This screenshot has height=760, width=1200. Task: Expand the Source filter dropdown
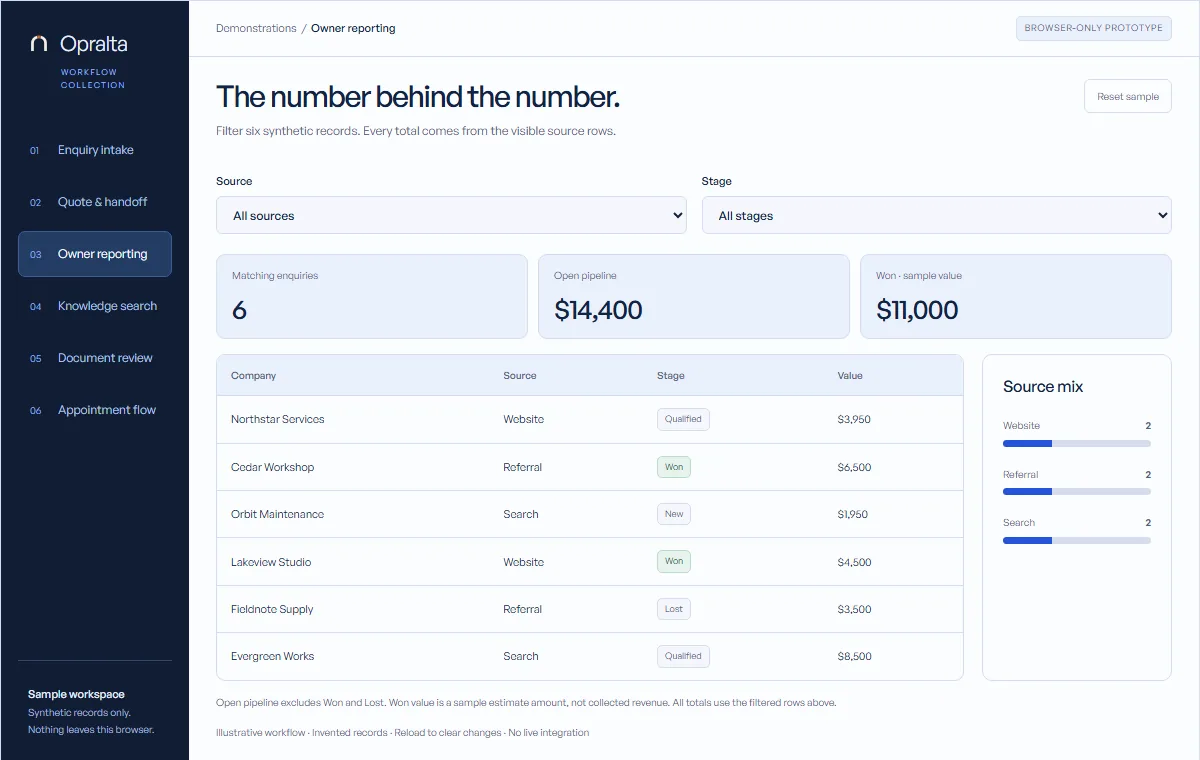tap(451, 215)
